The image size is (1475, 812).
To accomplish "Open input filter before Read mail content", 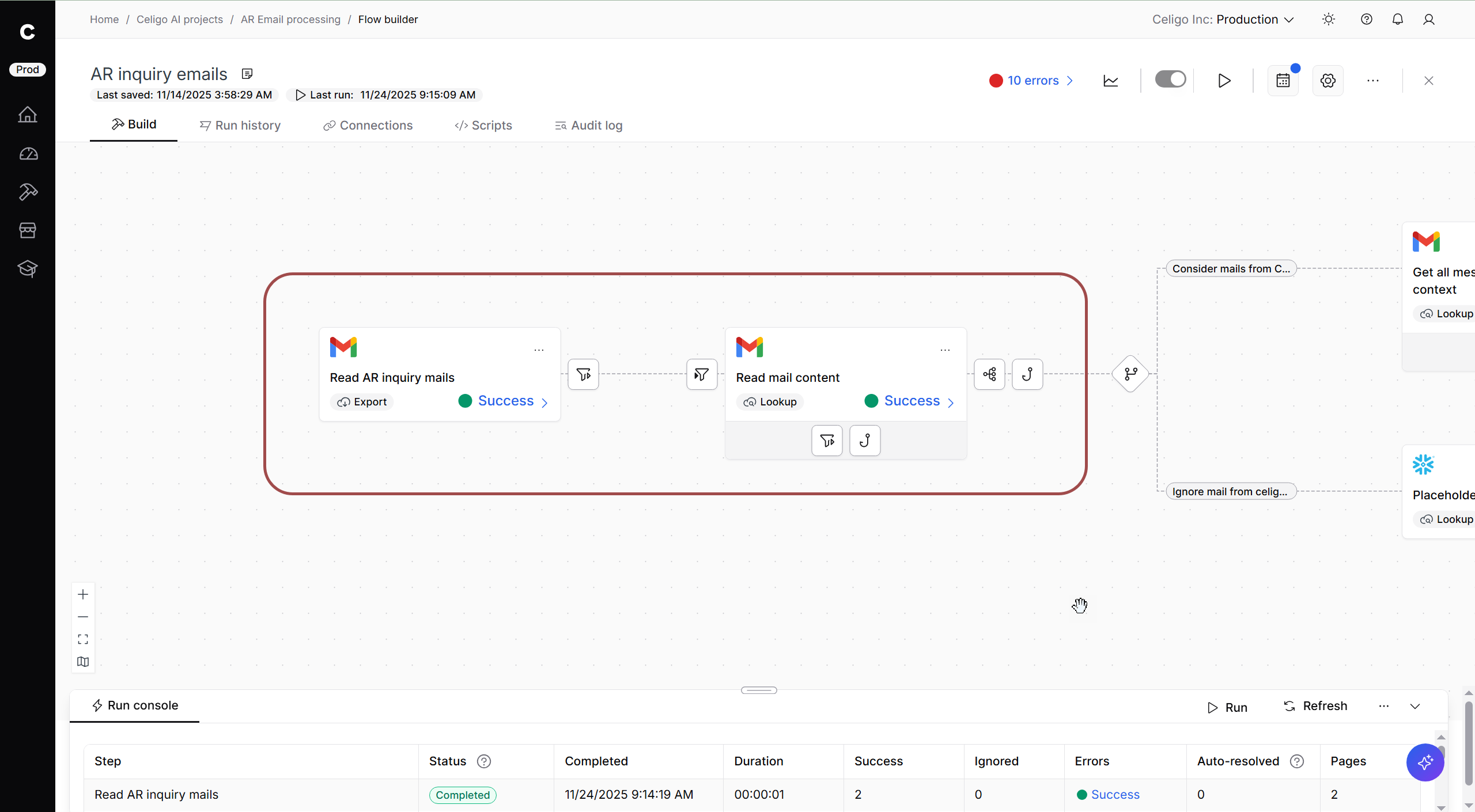I will click(x=702, y=374).
